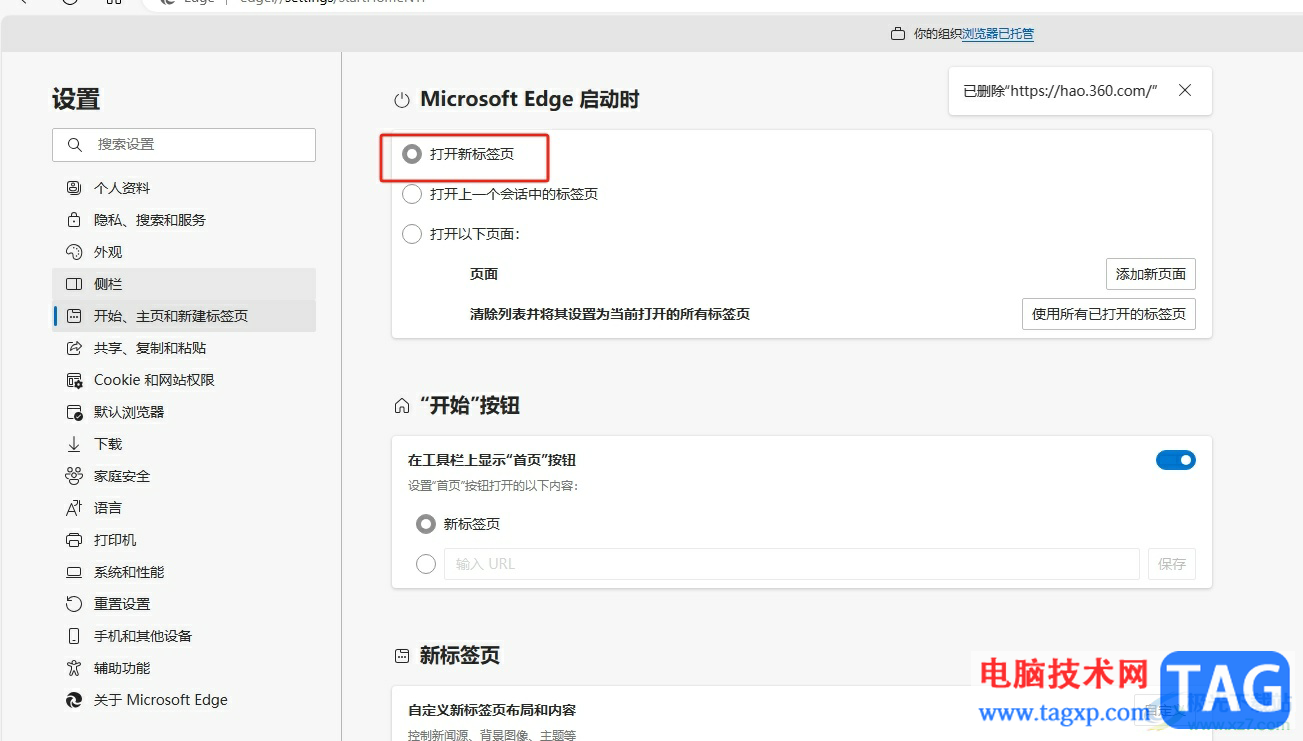
Task: Click the share icon beside 共享、复制和粘贴
Action: tap(74, 348)
